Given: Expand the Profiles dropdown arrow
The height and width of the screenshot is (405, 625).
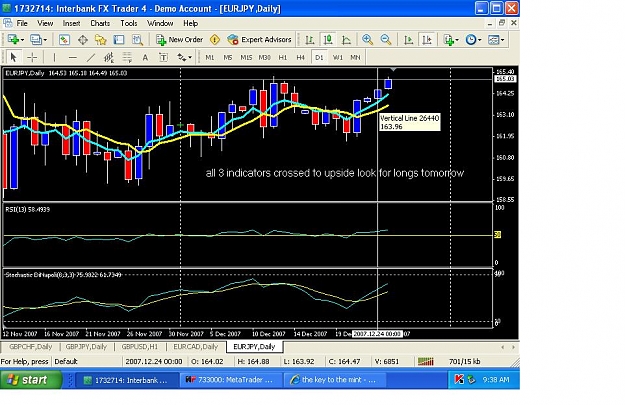Looking at the screenshot, I should click(x=45, y=40).
